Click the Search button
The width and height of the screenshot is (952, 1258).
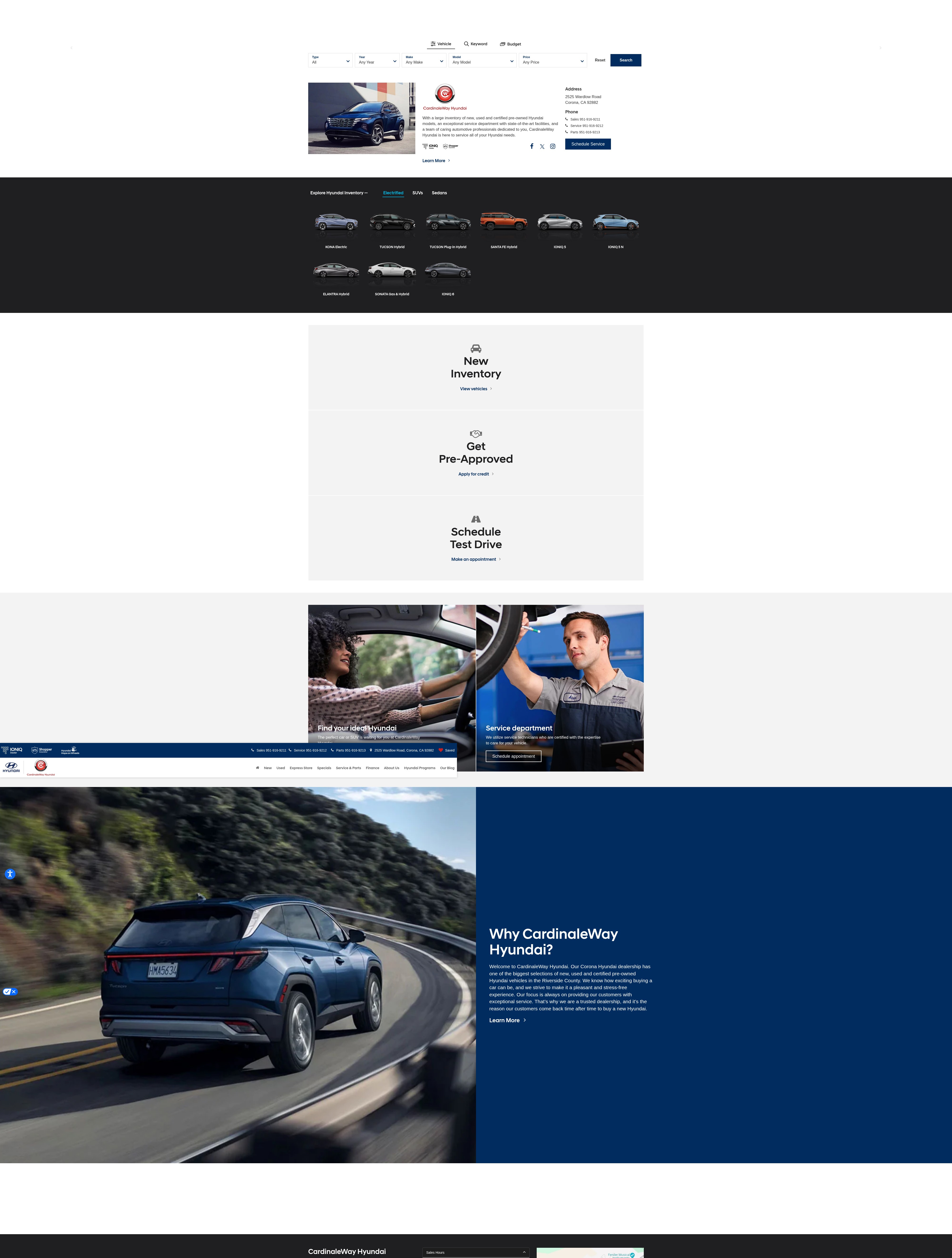pos(626,60)
